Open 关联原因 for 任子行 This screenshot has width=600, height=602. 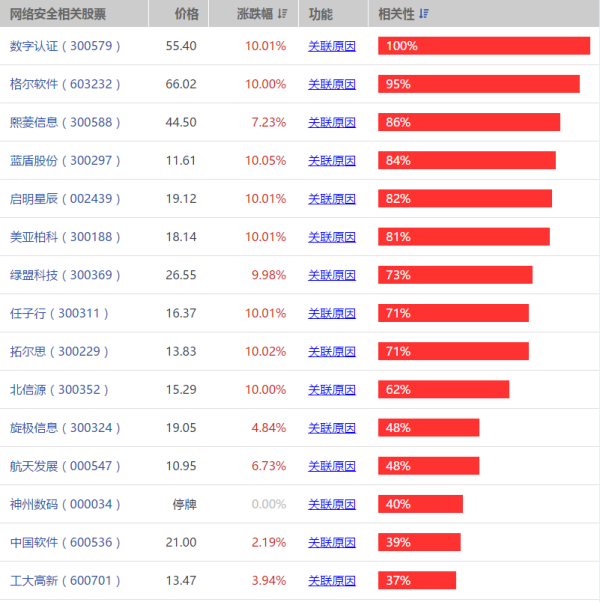pos(332,313)
